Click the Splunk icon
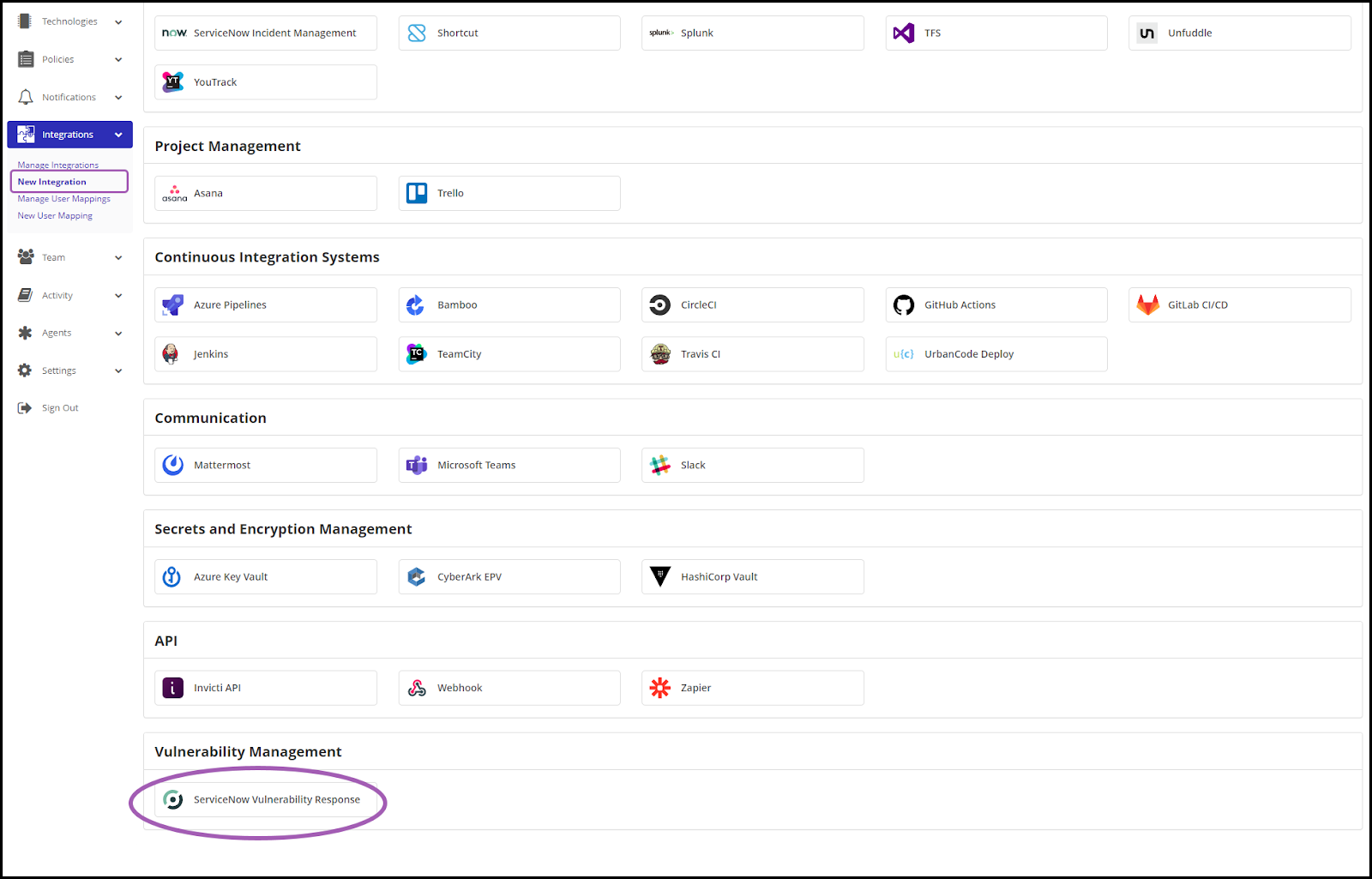Screen dimensions: 1372x879 click(x=660, y=33)
